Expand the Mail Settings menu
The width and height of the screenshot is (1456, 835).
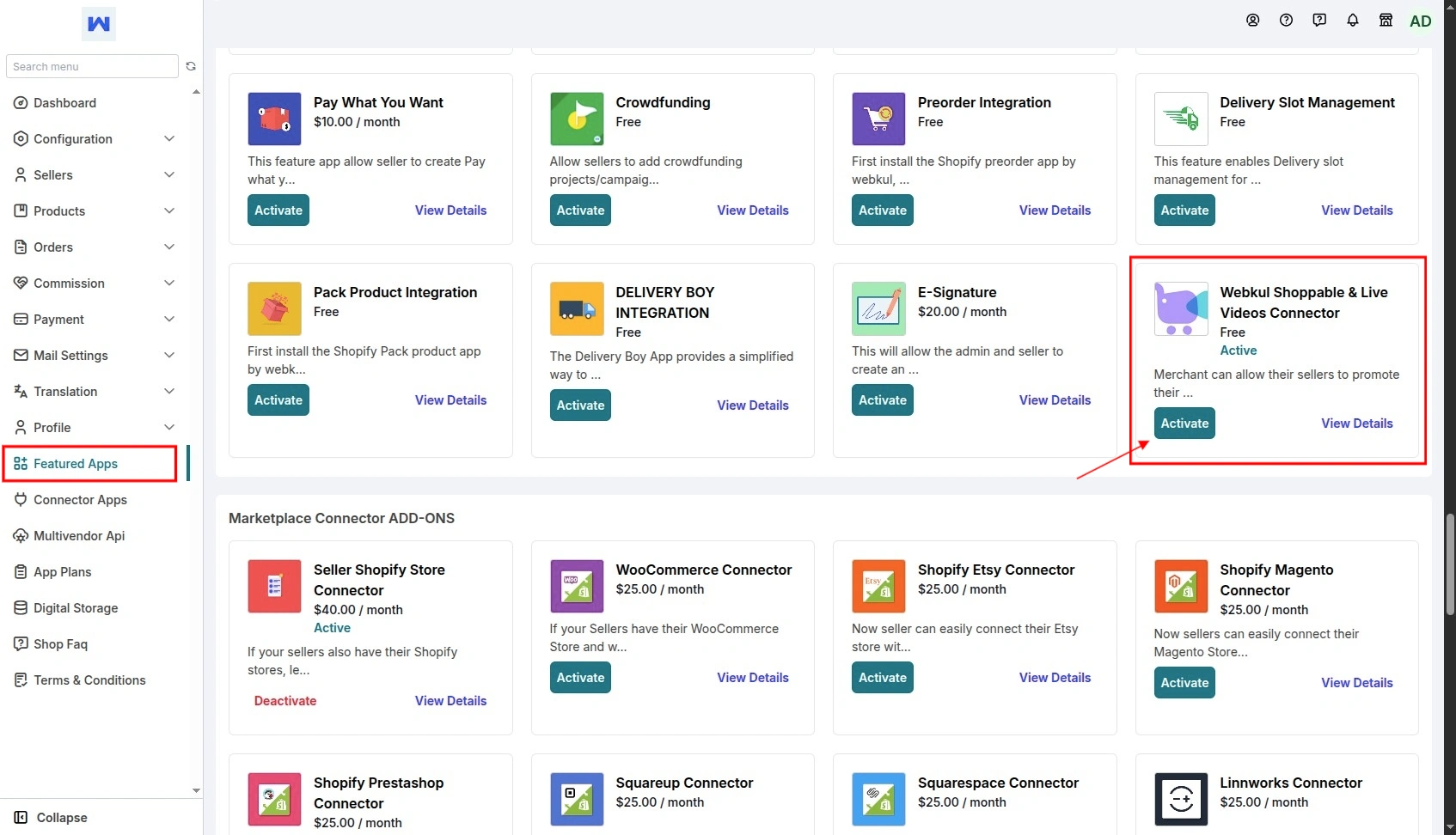(x=95, y=356)
